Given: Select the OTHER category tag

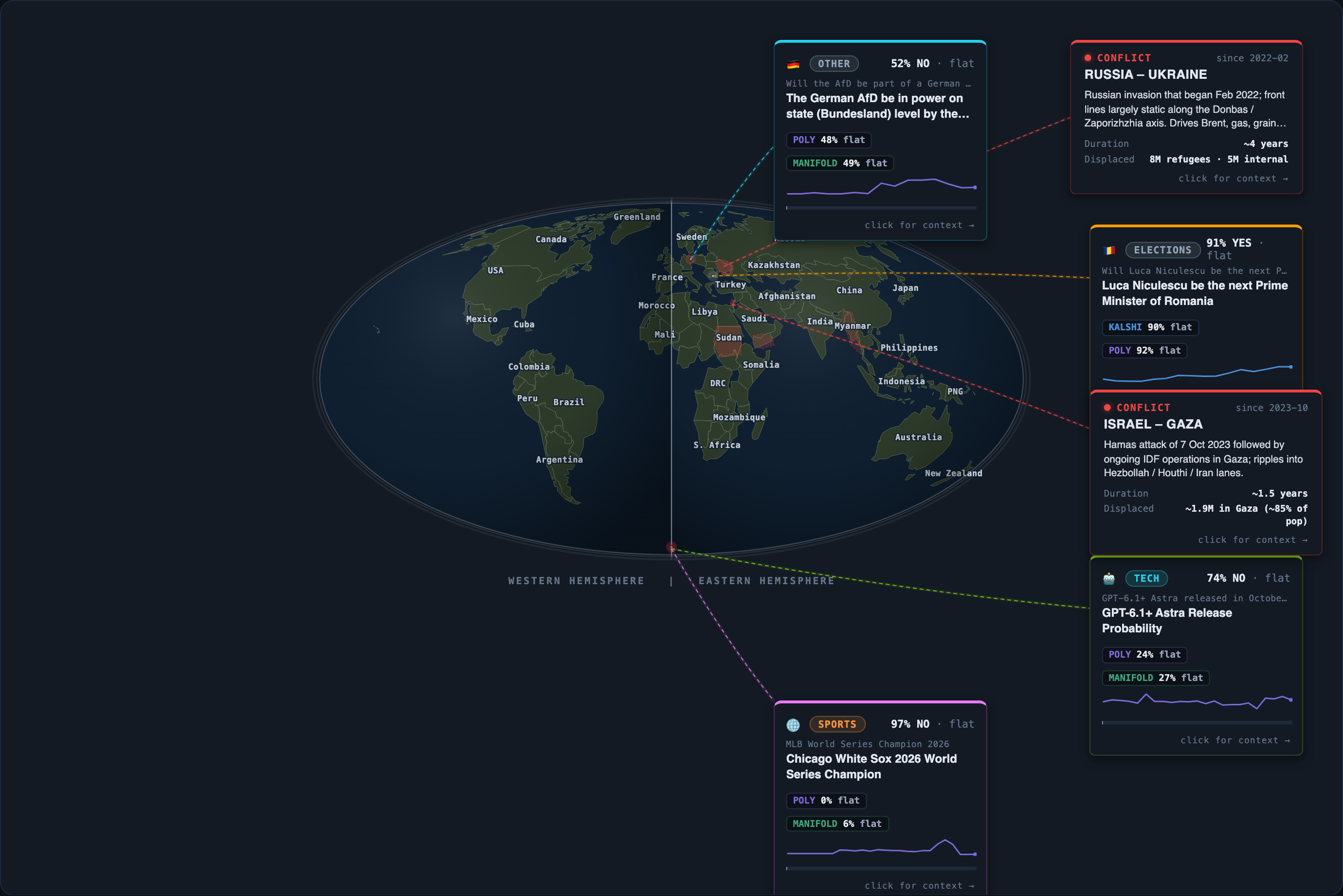Looking at the screenshot, I should [834, 64].
